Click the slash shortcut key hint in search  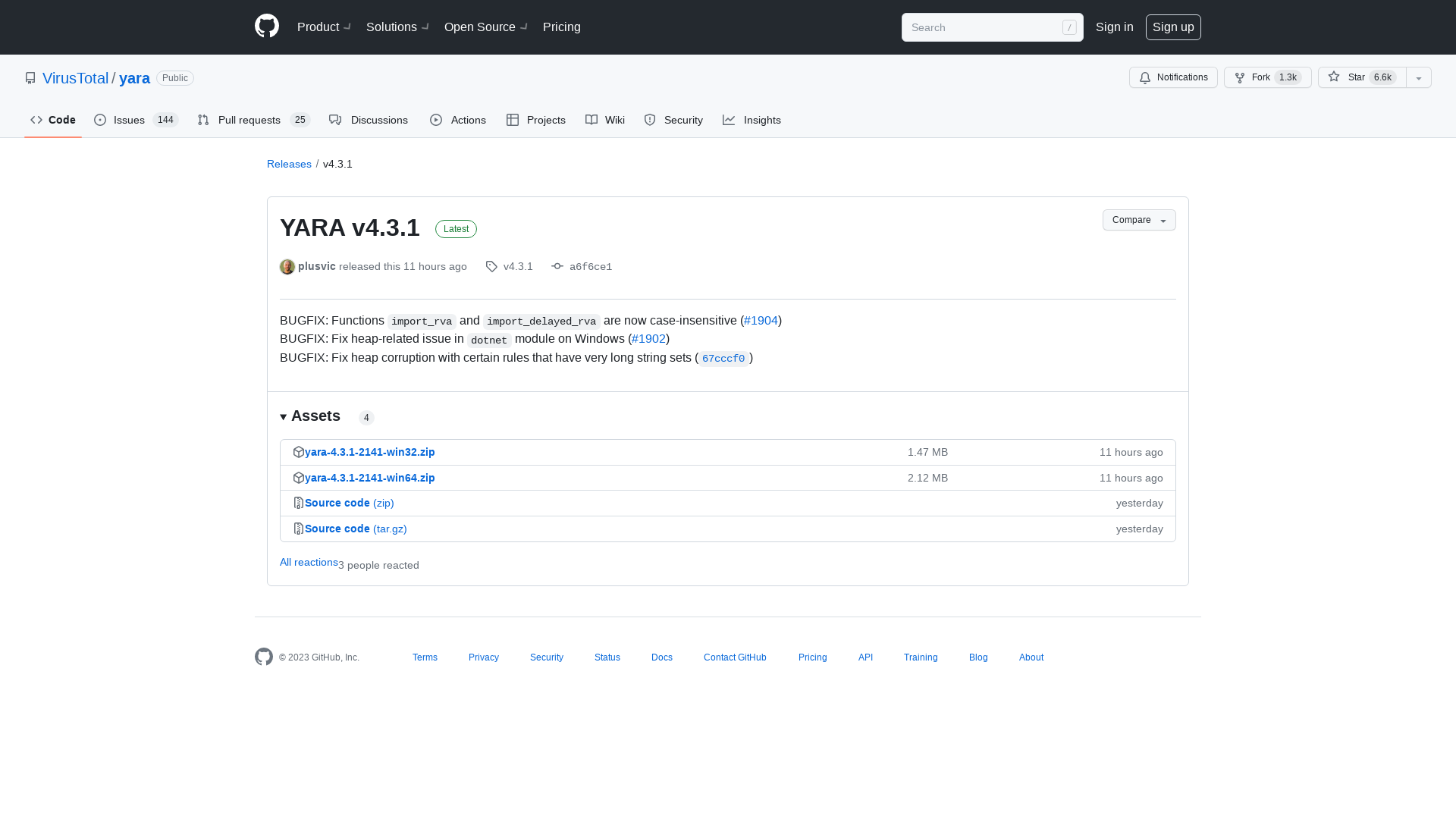[x=1069, y=27]
